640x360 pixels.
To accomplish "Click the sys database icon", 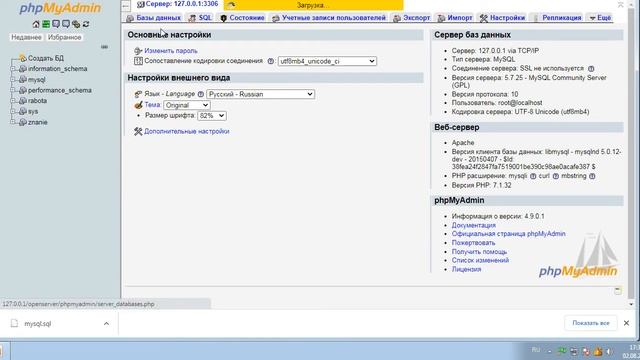I will point(23,111).
